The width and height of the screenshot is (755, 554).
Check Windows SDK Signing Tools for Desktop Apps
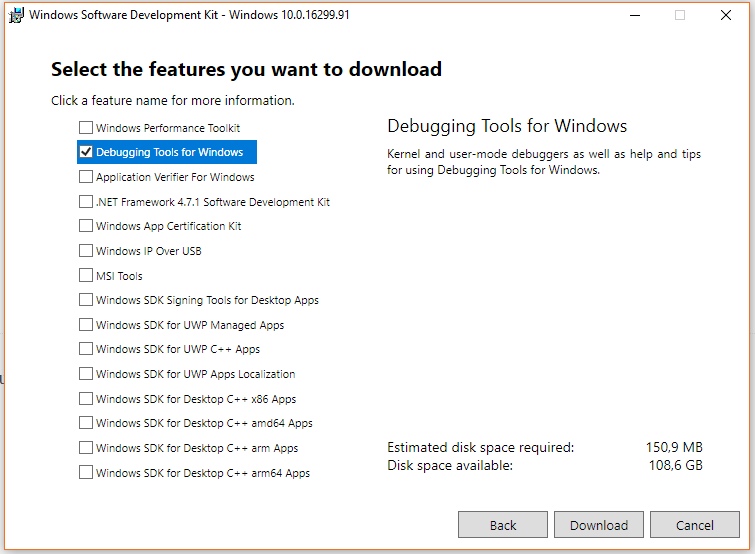86,300
